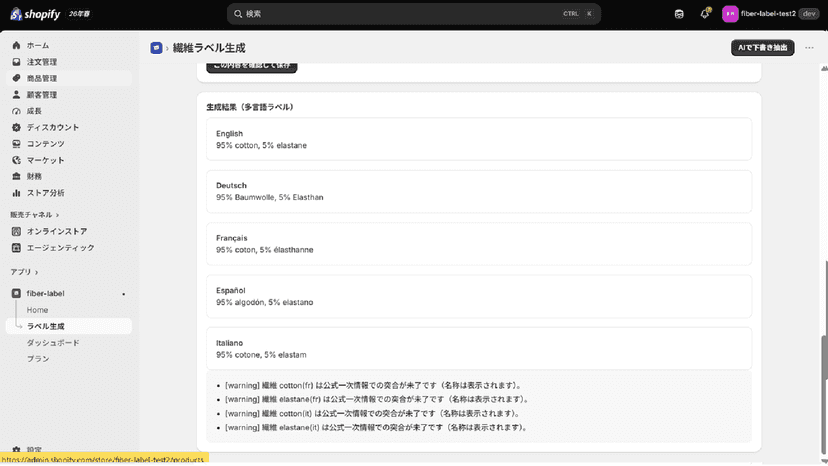
Task: Click the English label result card
Action: pos(479,139)
